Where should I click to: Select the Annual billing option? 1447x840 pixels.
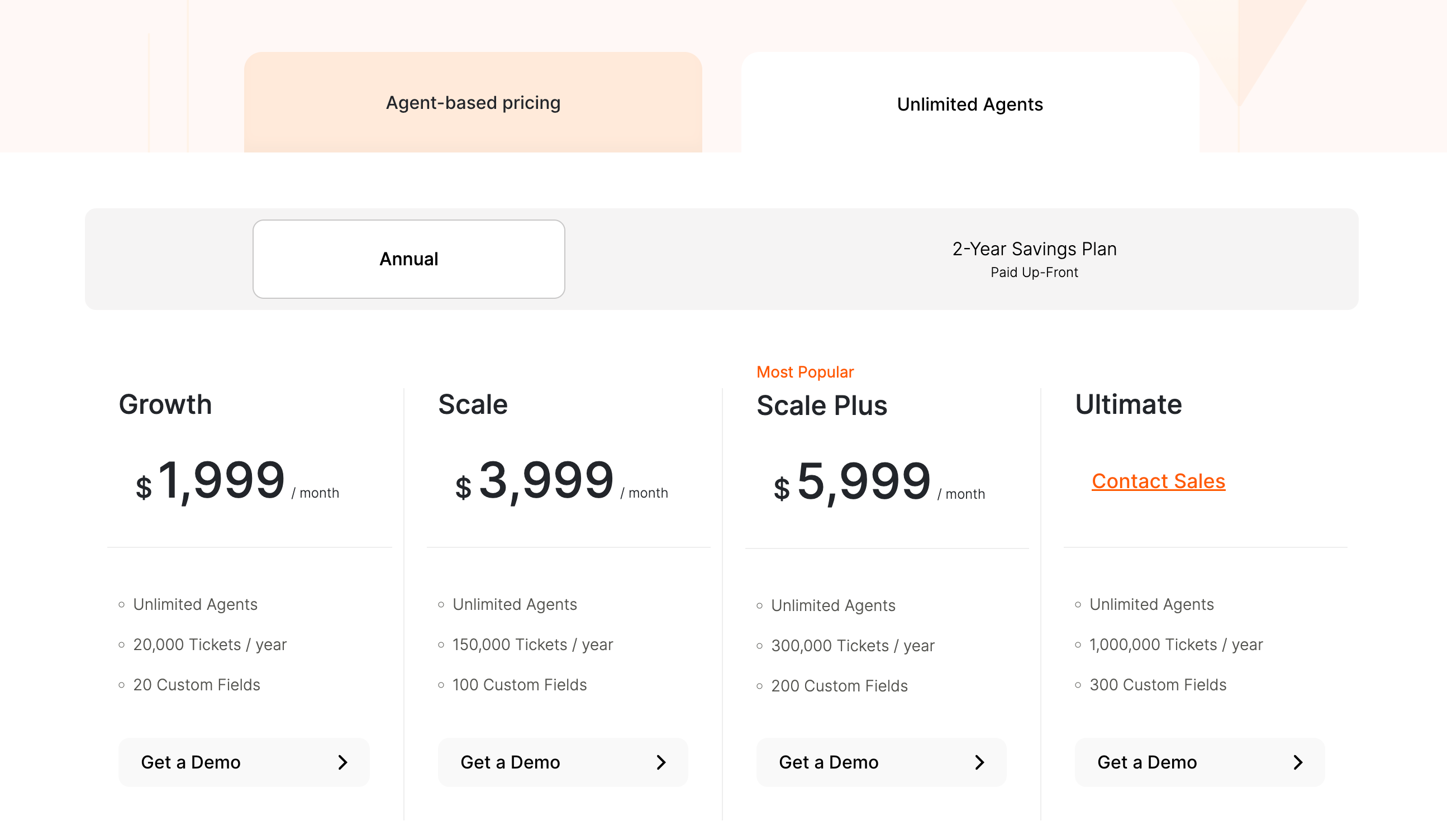(x=408, y=259)
